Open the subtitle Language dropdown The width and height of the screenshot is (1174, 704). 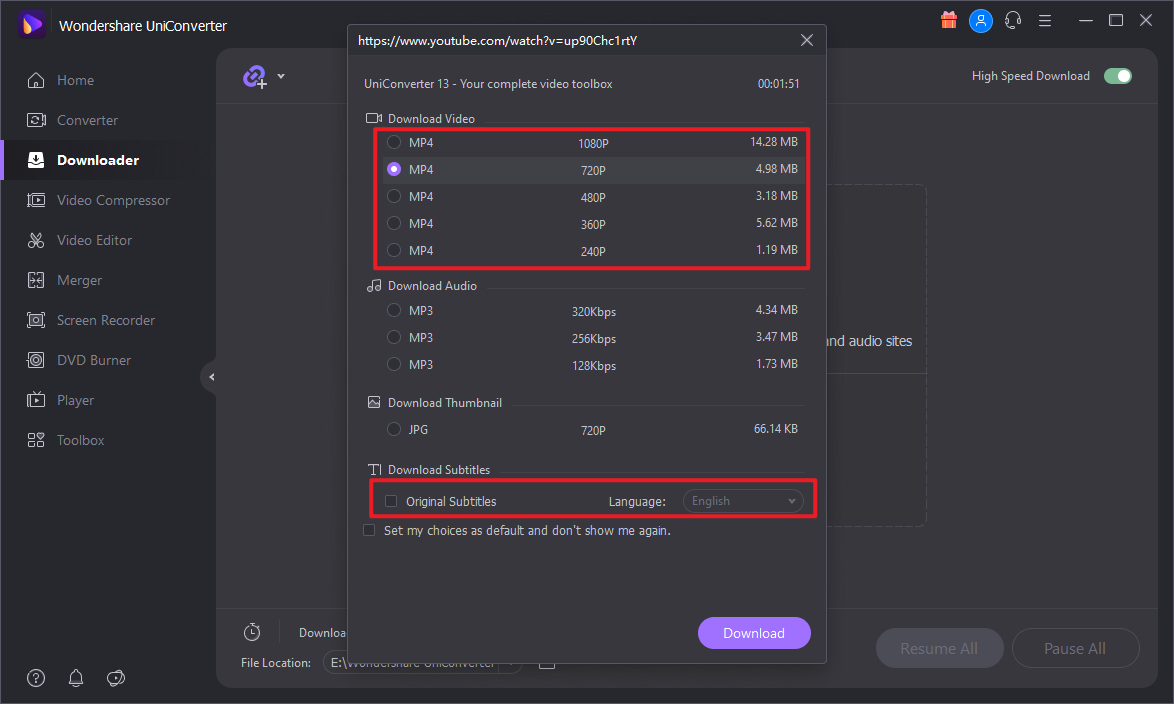click(x=743, y=501)
